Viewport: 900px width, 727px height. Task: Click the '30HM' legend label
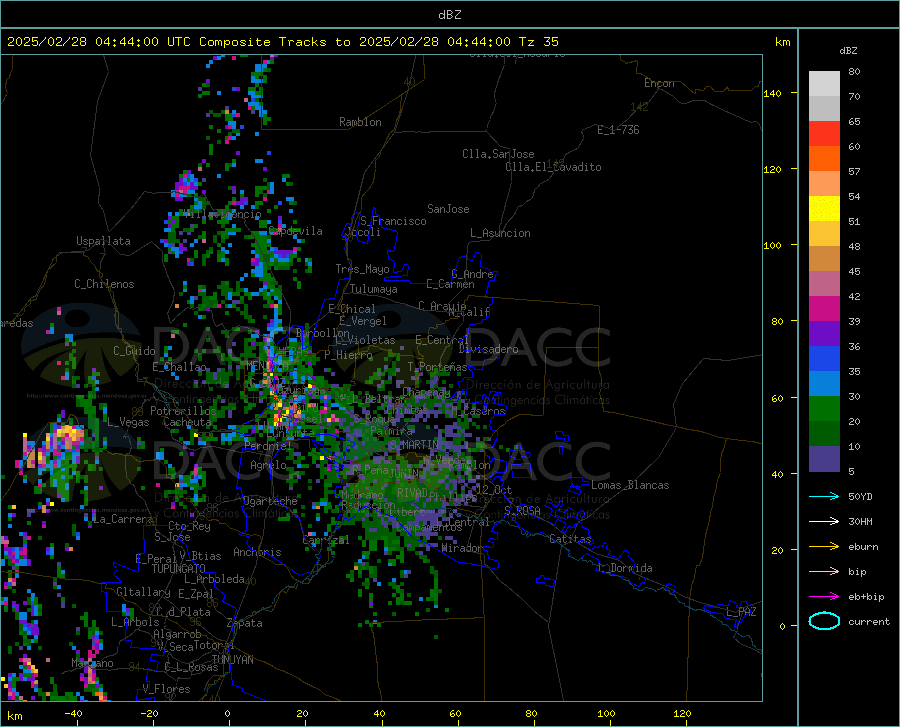pos(860,522)
